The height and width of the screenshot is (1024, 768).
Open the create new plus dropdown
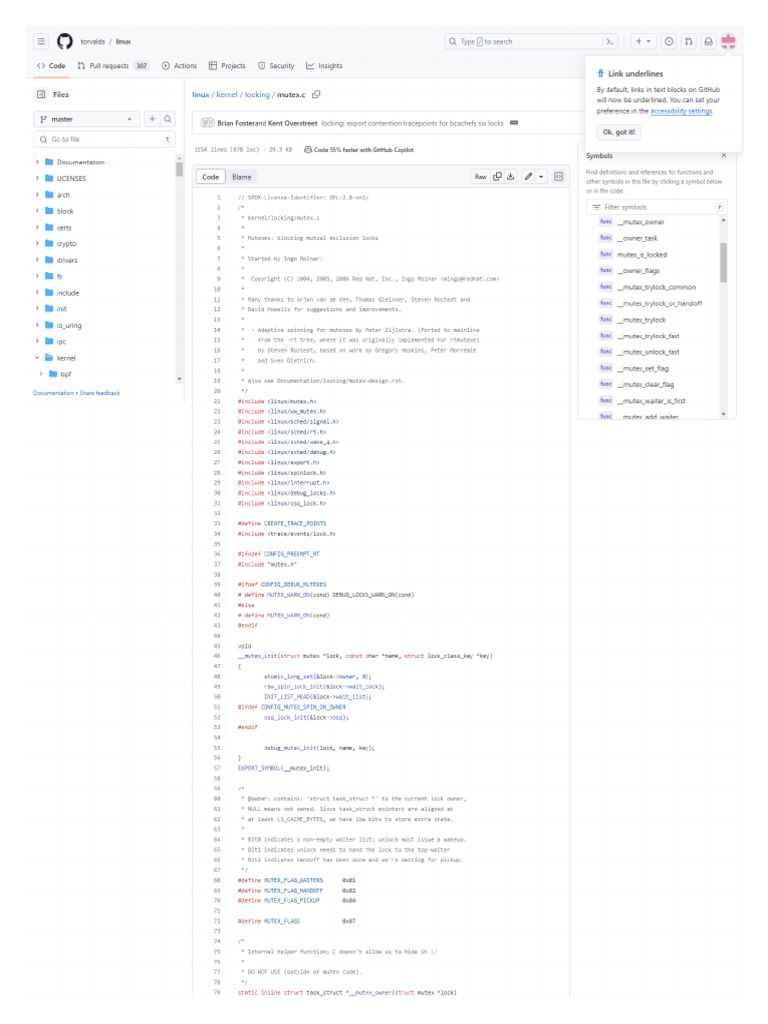pyautogui.click(x=643, y=41)
